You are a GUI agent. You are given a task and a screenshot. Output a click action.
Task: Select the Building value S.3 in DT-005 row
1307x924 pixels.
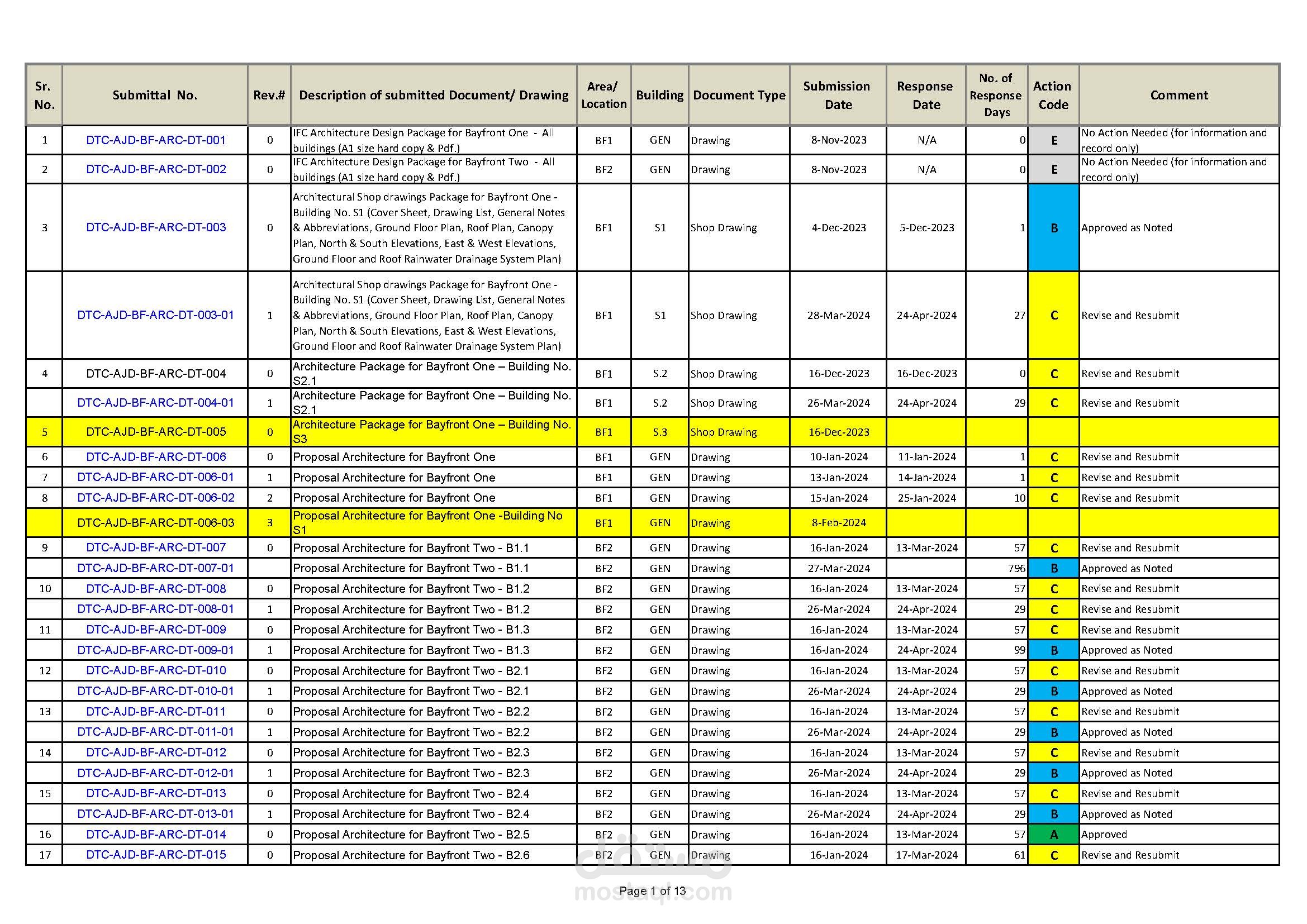[x=660, y=432]
